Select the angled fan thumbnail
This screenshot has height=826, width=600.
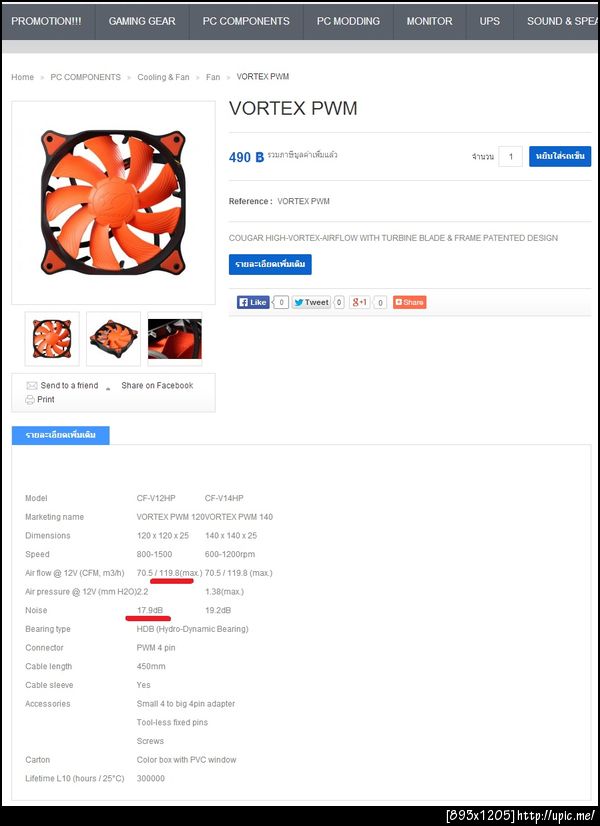coord(113,339)
